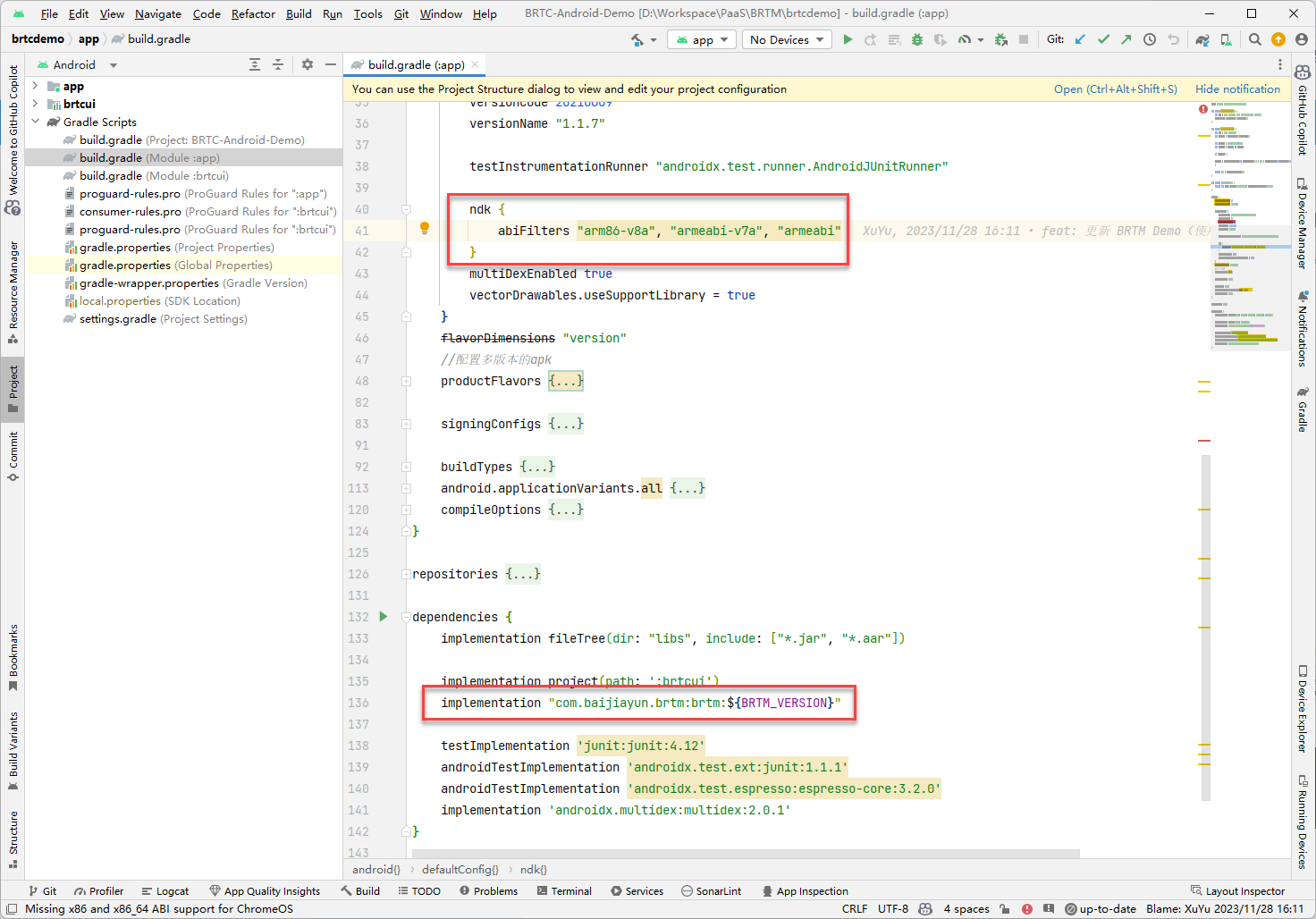
Task: Open the user account avatar icon
Action: click(1302, 39)
